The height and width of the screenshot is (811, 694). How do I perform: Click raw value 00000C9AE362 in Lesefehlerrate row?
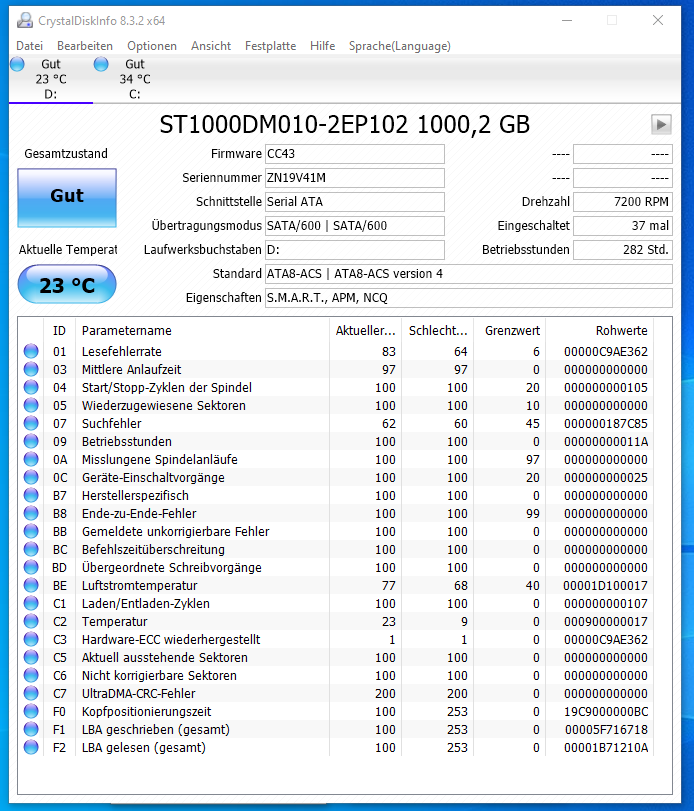coord(606,352)
